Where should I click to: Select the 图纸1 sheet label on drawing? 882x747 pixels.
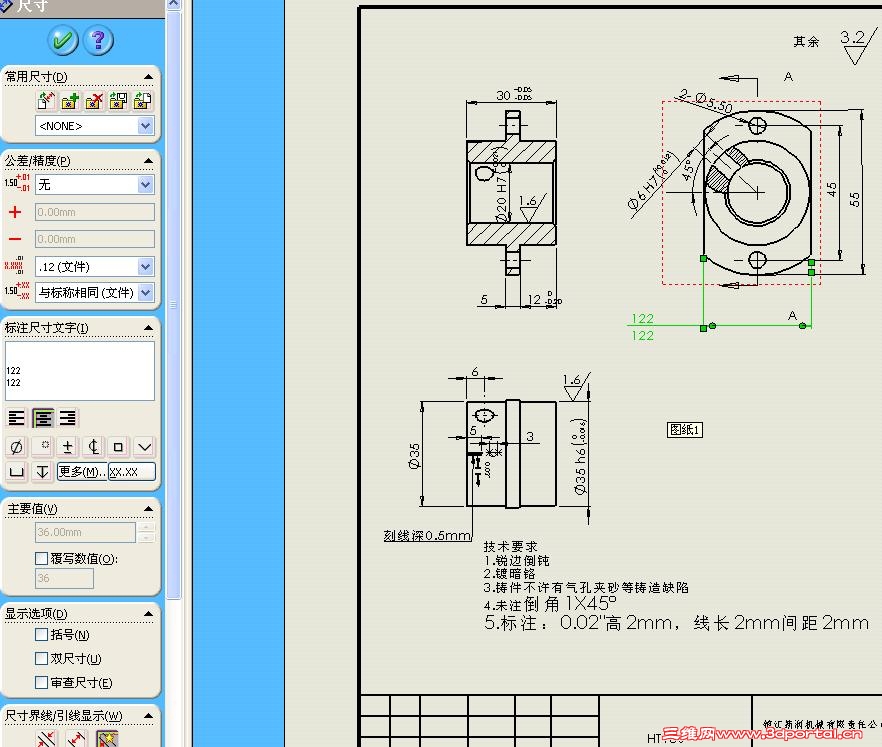[685, 430]
